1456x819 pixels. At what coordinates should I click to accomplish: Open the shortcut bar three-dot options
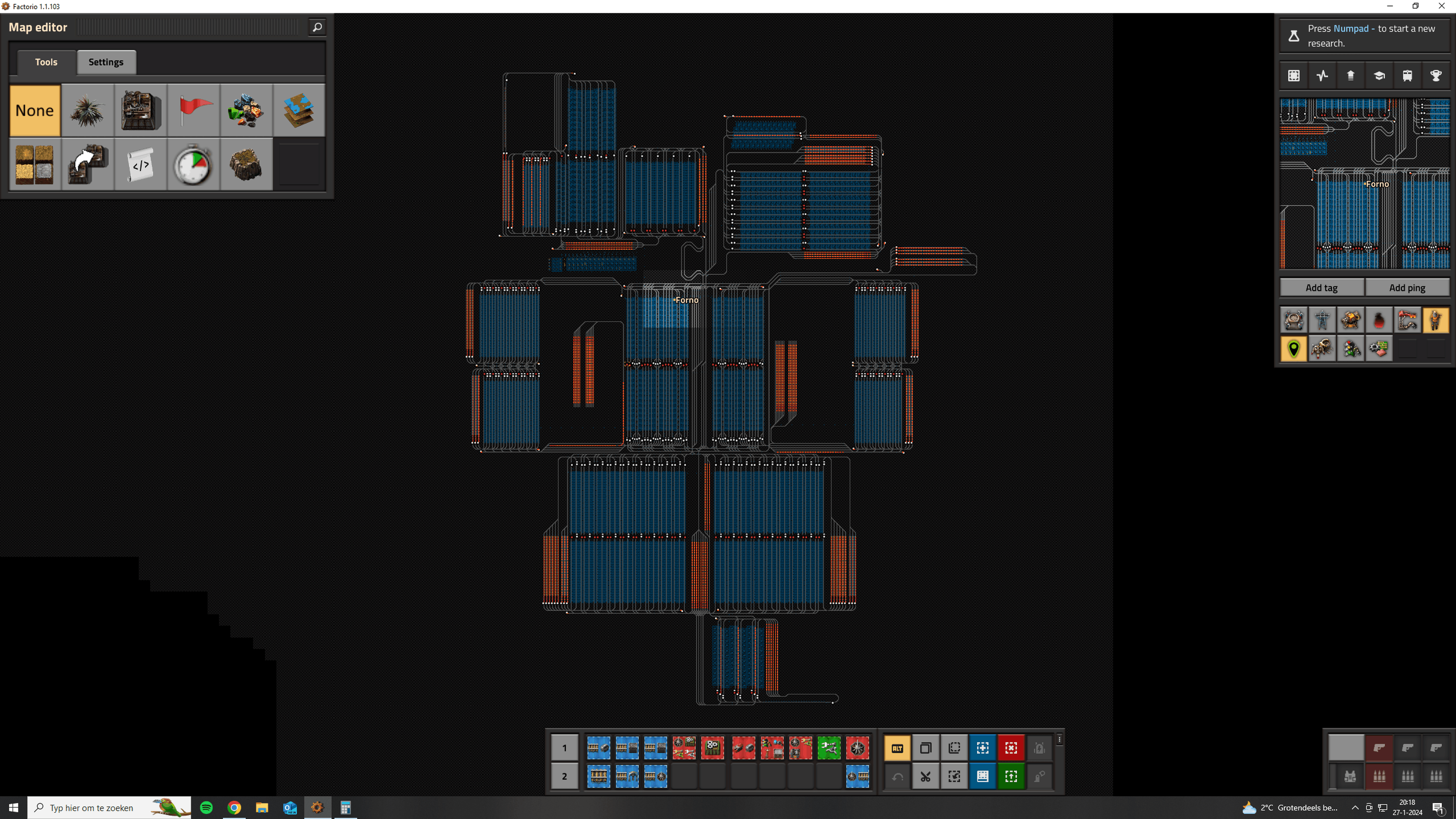coord(1059,739)
